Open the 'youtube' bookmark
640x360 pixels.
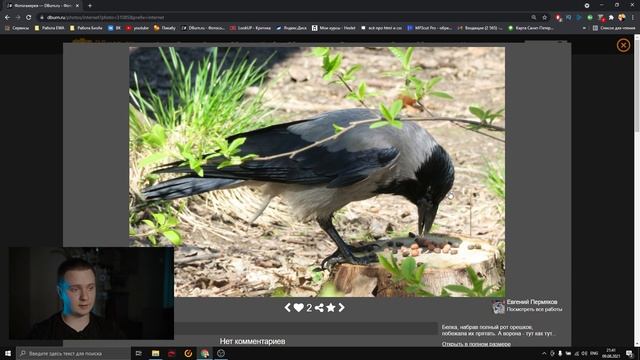pyautogui.click(x=138, y=28)
